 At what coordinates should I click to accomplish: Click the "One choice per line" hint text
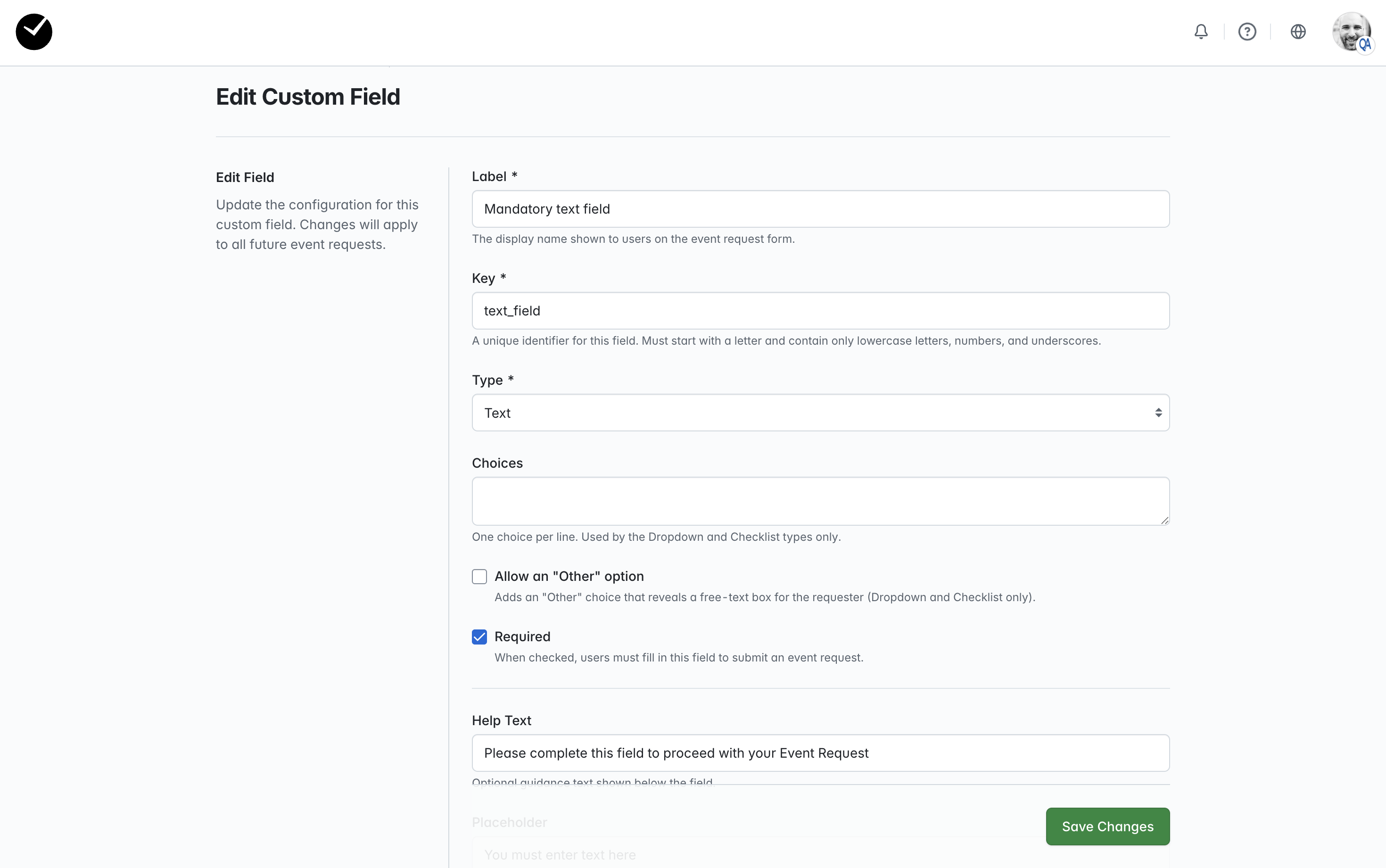tap(656, 537)
